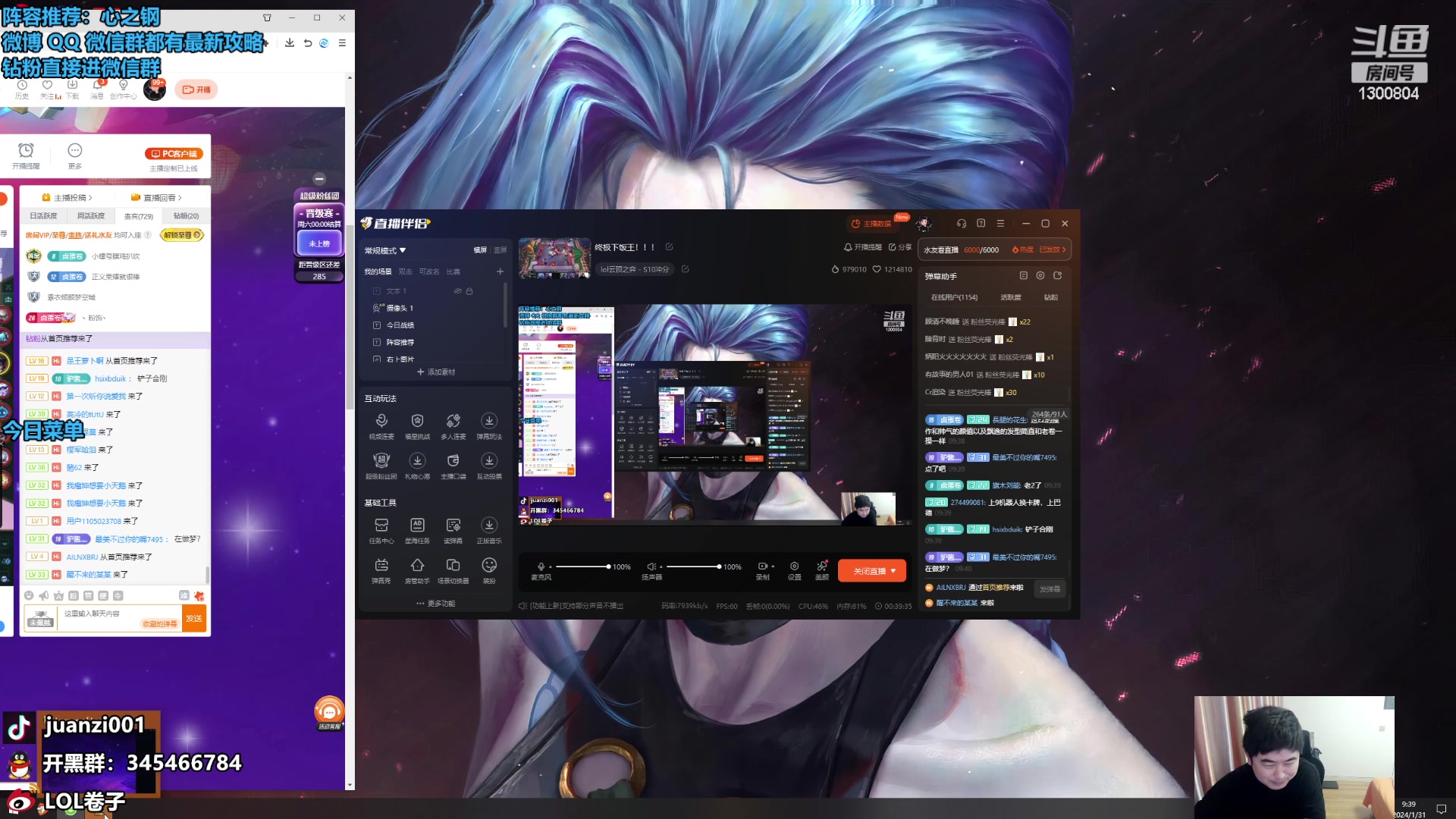Screen dimensions: 1456x819
Task: Open 房管助手 room manager assistant
Action: (x=417, y=566)
